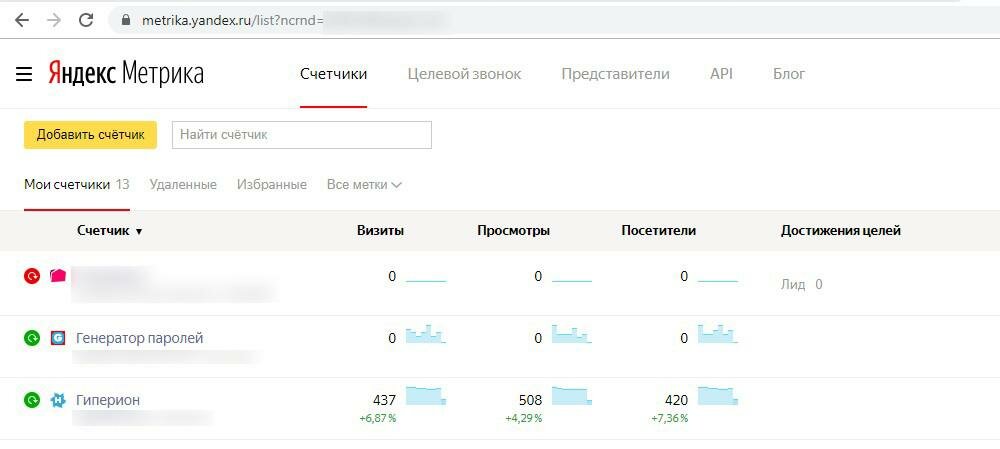Click the Гиперион site favicon

click(58, 400)
